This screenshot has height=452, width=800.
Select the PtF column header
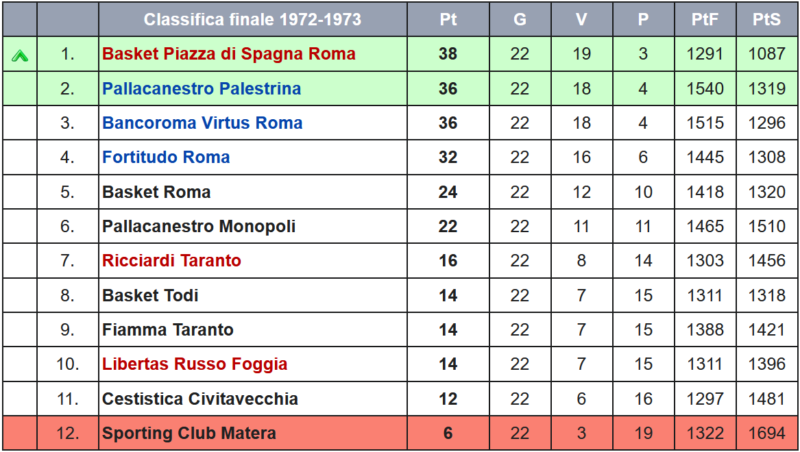[x=705, y=19]
